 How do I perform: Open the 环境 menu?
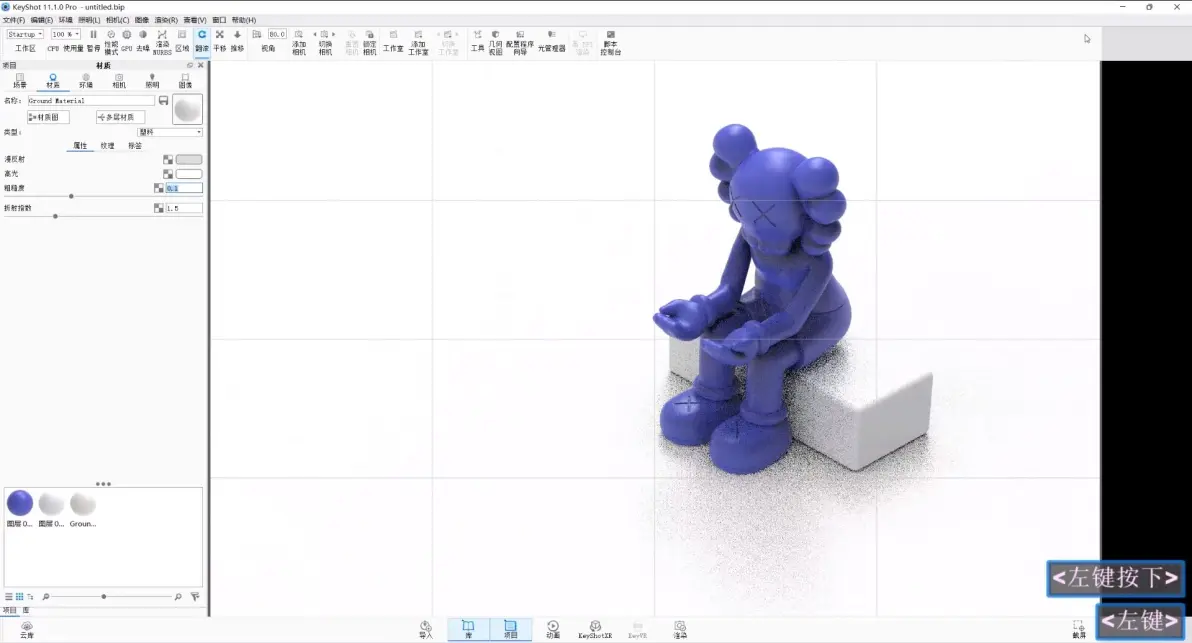(x=65, y=20)
